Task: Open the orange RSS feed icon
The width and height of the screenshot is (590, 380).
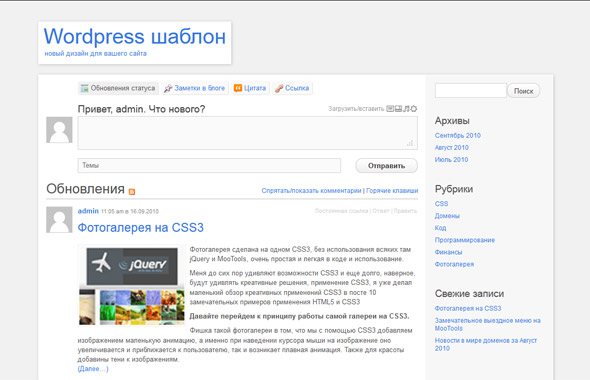Action: coord(132,192)
